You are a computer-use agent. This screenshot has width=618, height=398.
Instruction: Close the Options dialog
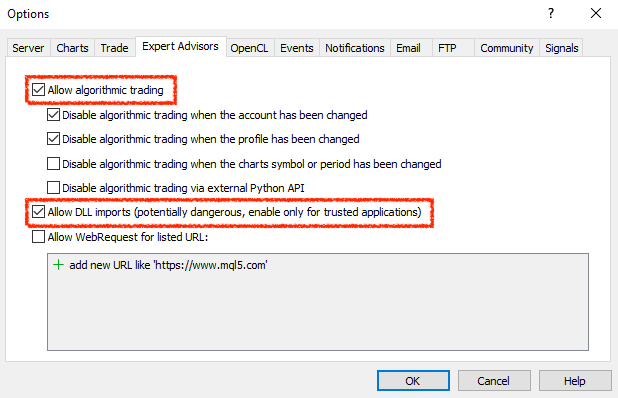pyautogui.click(x=596, y=13)
